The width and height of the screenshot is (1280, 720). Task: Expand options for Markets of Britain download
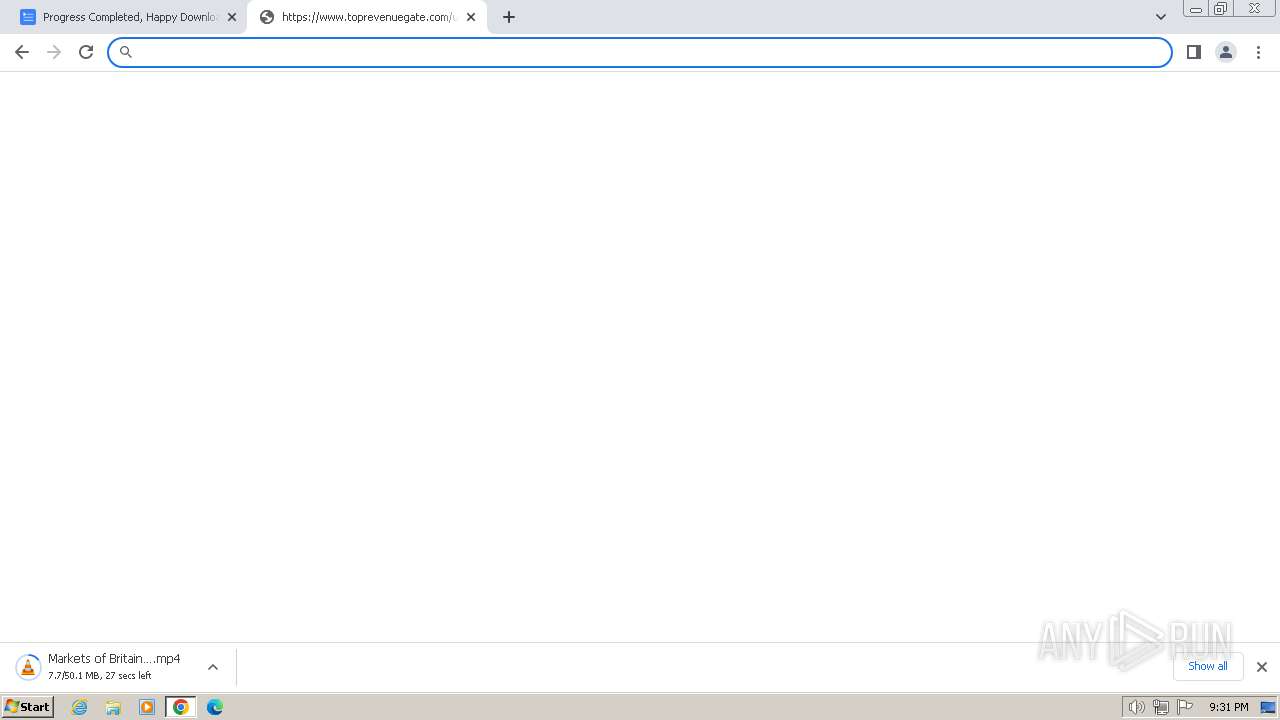[x=213, y=667]
